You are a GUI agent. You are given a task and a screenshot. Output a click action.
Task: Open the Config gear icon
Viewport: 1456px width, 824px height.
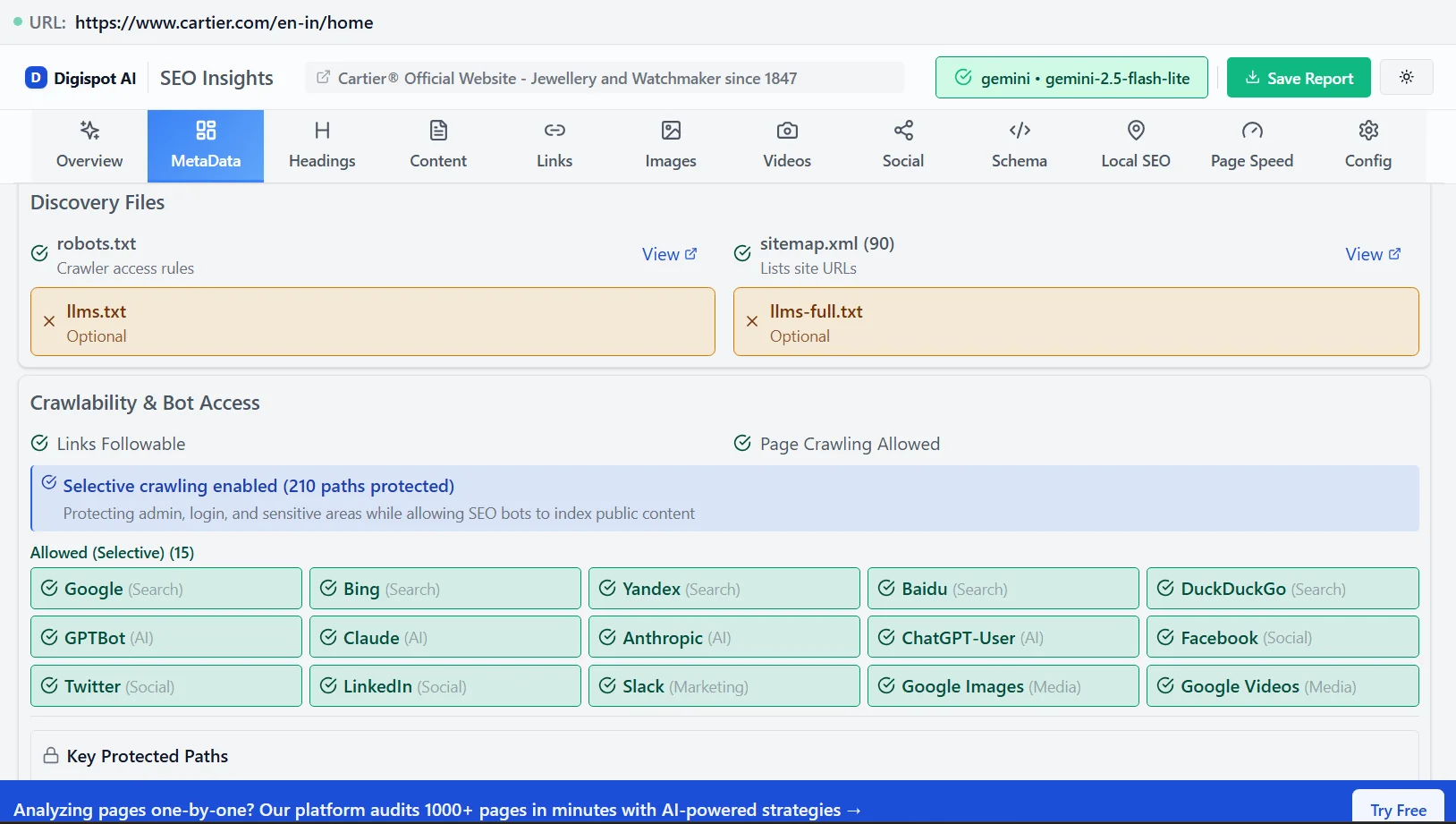click(1367, 131)
